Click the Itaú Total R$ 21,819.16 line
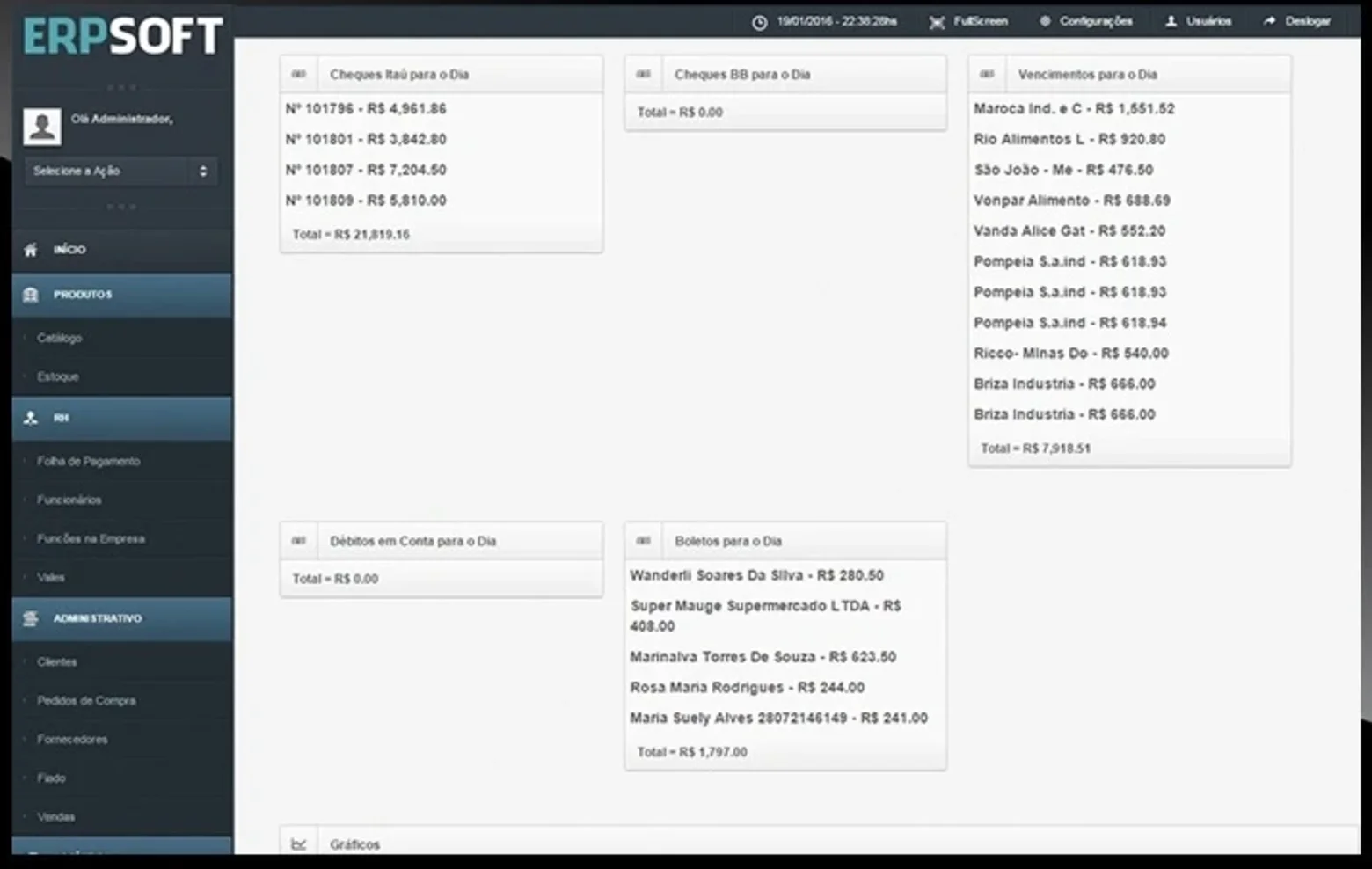The image size is (1372, 869). tap(351, 235)
